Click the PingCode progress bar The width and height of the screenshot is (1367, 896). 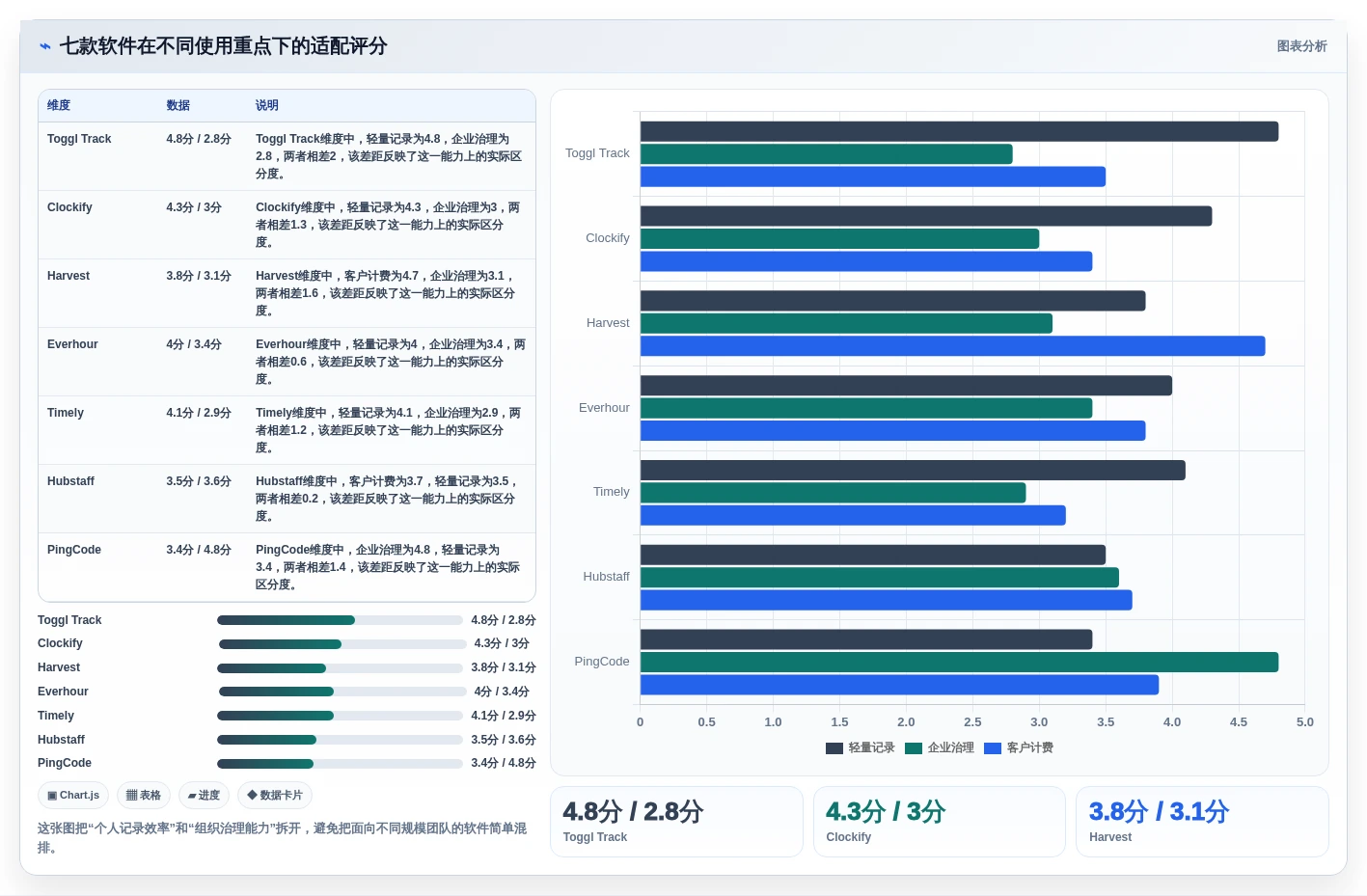[340, 764]
